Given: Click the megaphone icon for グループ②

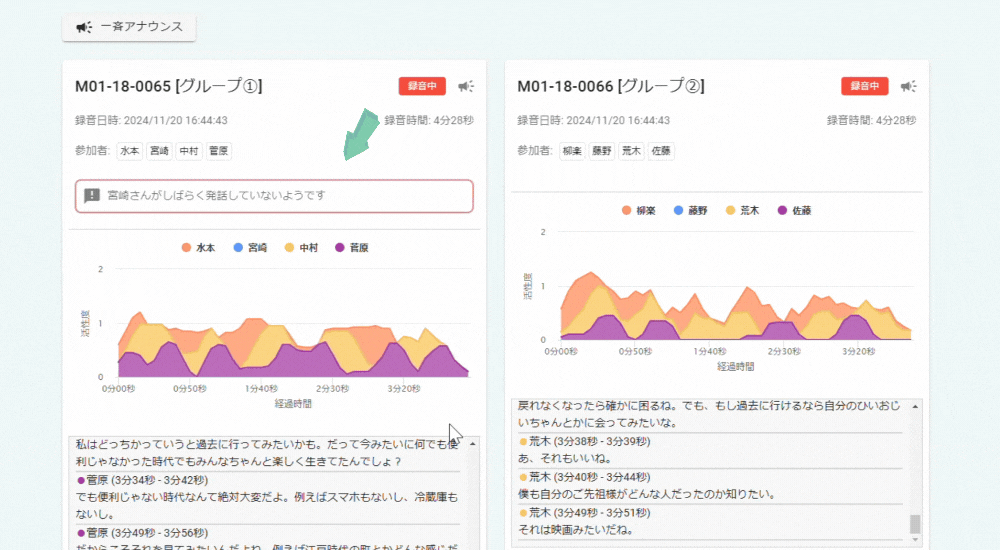Looking at the screenshot, I should [908, 87].
